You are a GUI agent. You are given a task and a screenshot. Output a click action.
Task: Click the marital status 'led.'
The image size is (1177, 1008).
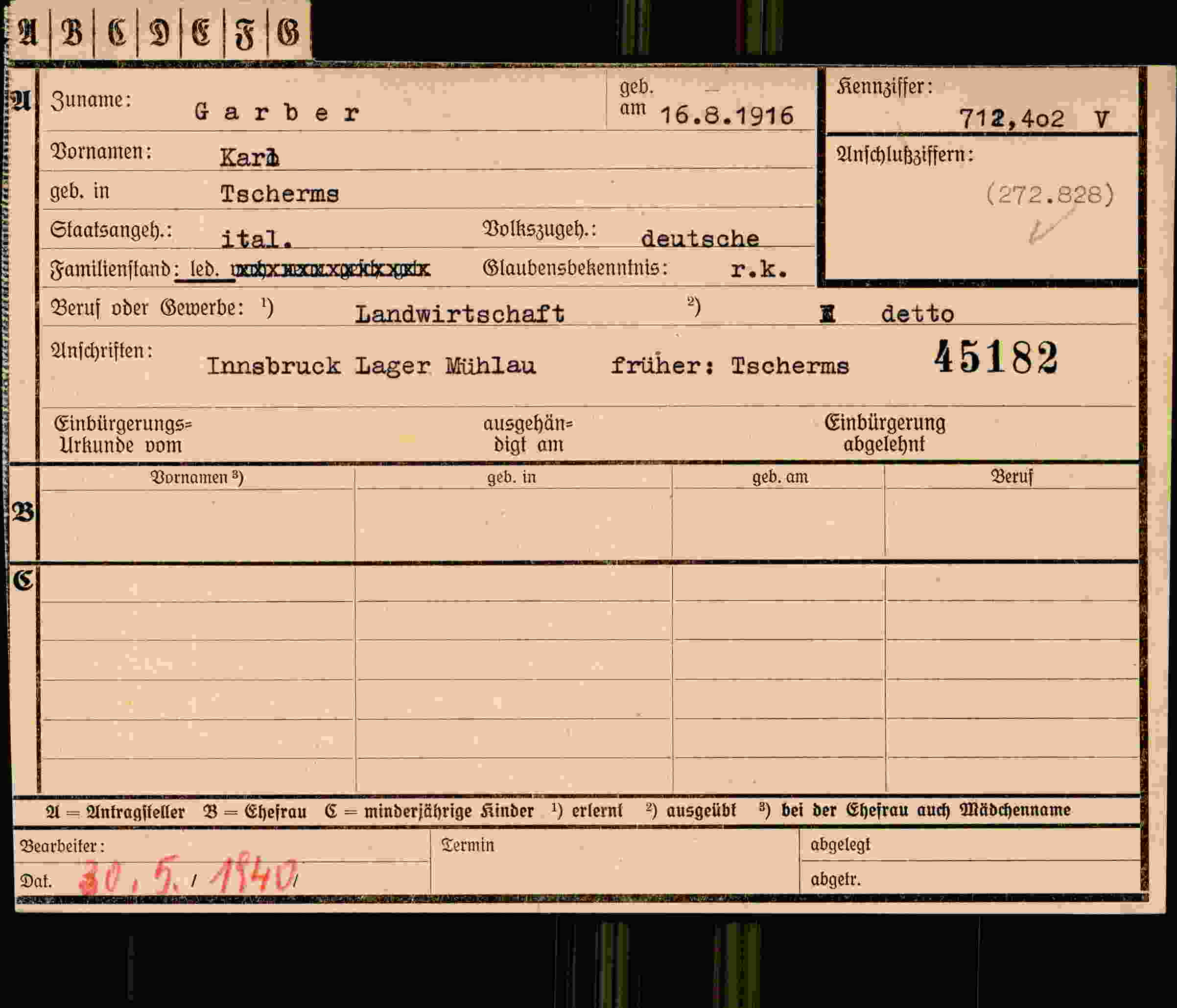click(x=205, y=269)
